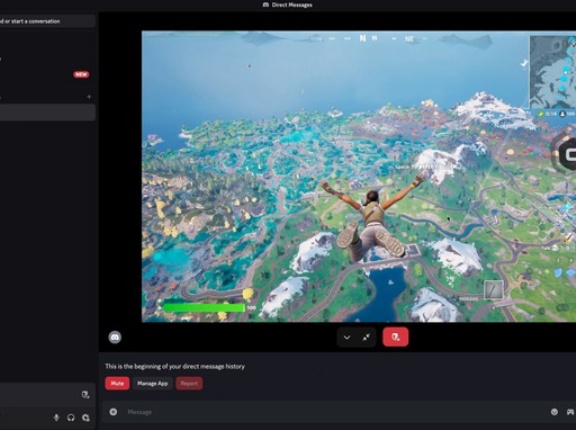Click the Discord logo icon below the stream

[x=115, y=337]
